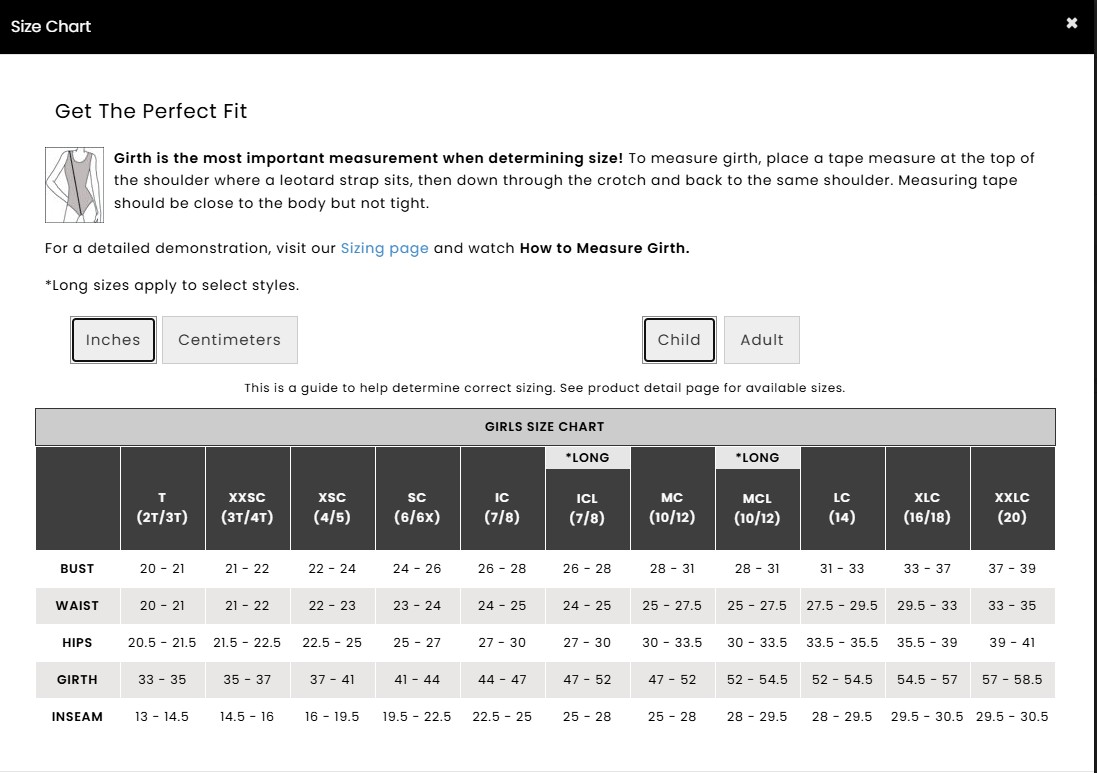Show the Adult size chart
The height and width of the screenshot is (773, 1097).
pos(761,340)
